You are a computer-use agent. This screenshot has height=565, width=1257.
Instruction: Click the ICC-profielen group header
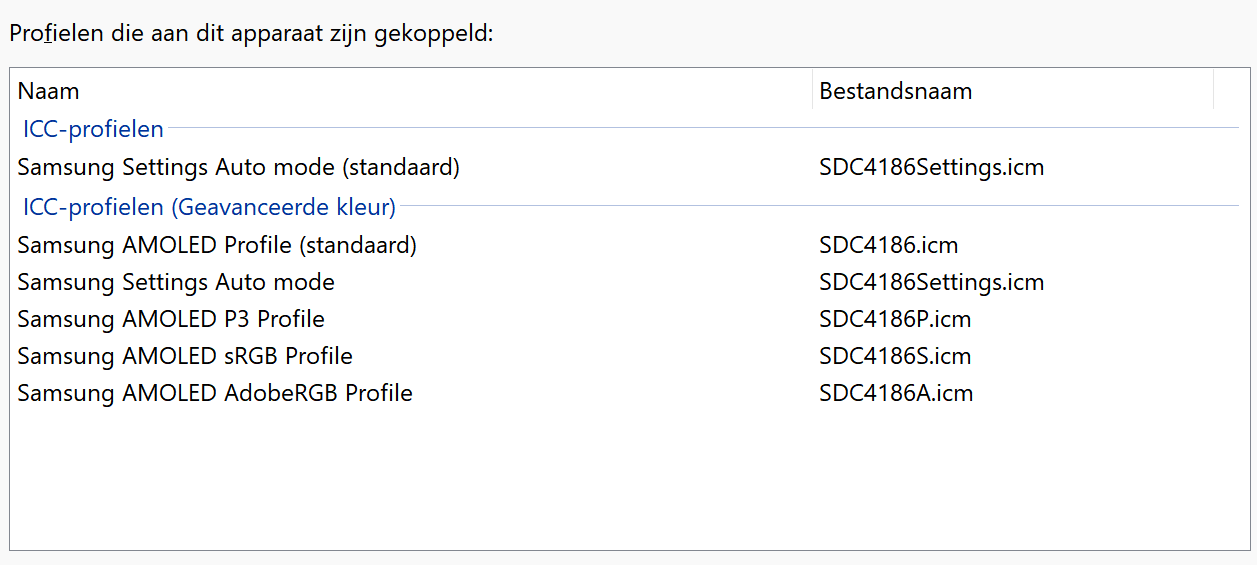pos(93,129)
